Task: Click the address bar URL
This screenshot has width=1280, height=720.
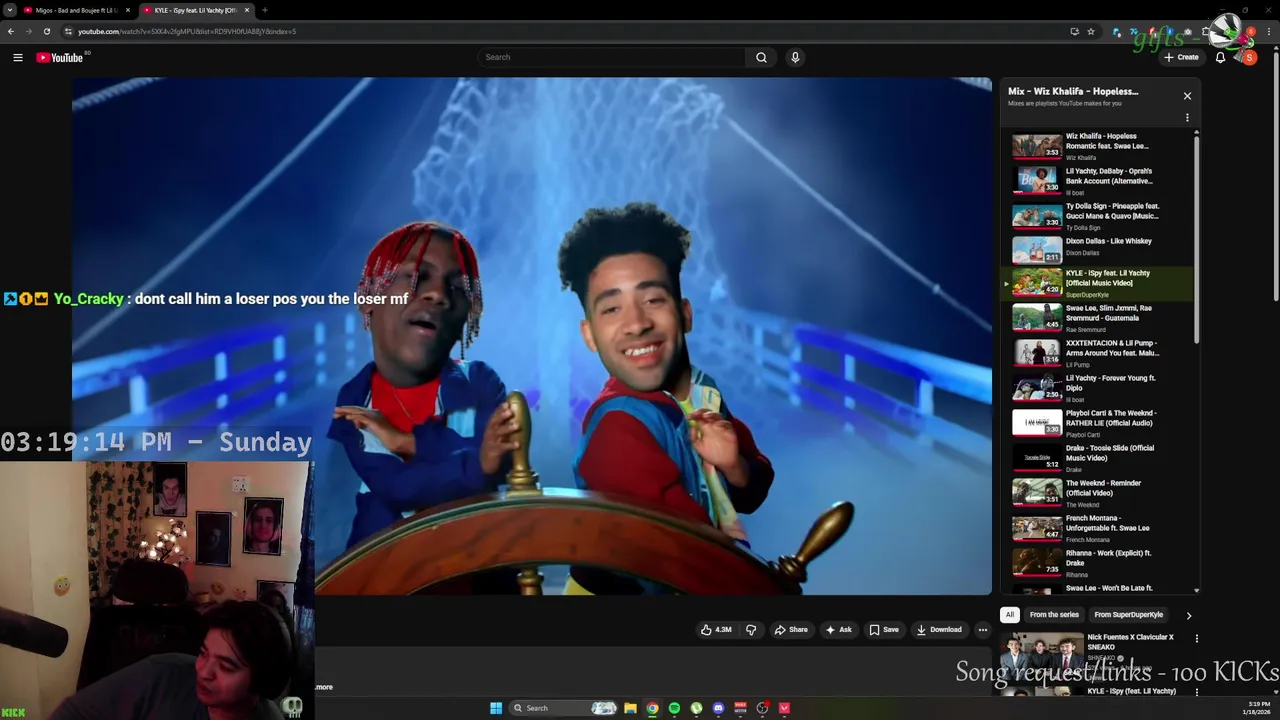Action: click(187, 31)
